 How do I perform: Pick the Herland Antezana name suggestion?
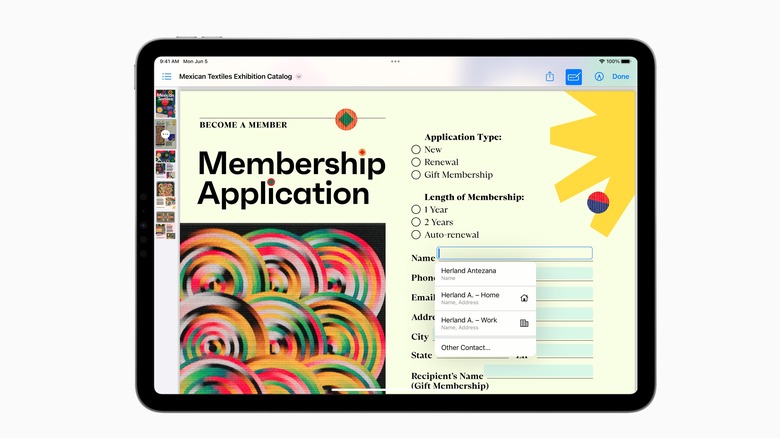pyautogui.click(x=485, y=274)
